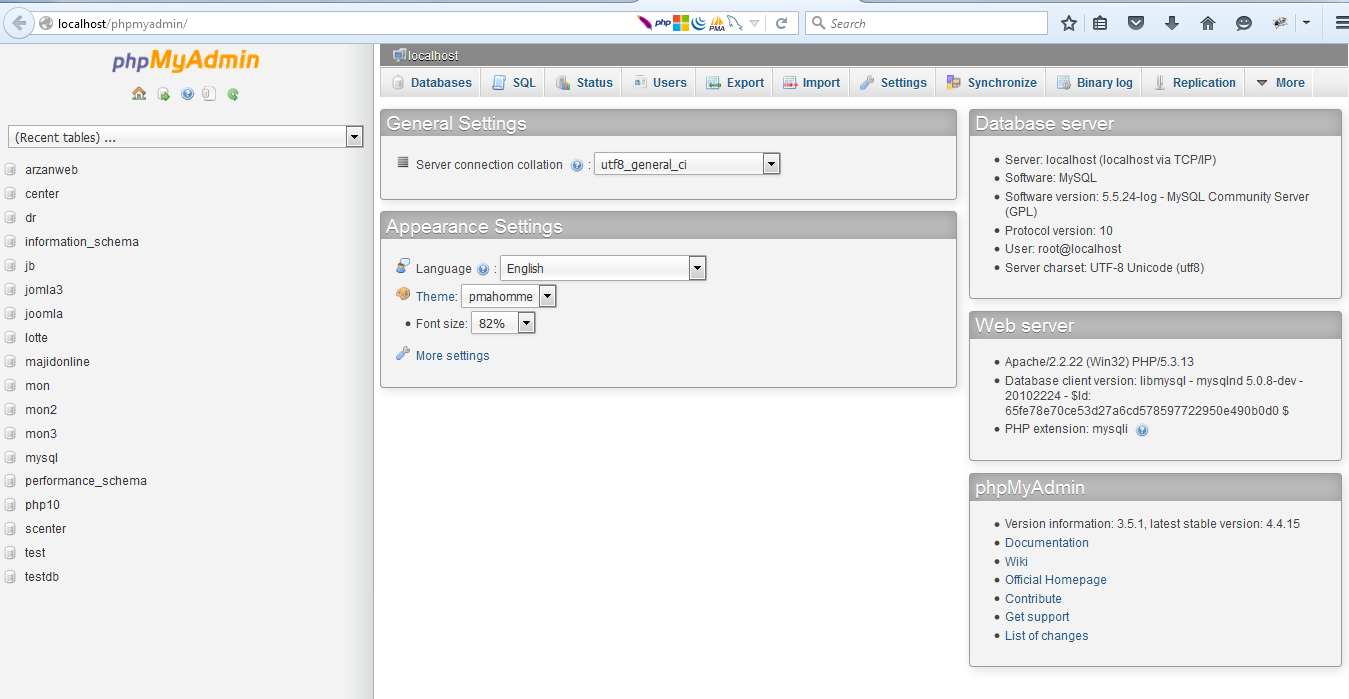
Task: Click the green reload navigation icon
Action: (233, 94)
